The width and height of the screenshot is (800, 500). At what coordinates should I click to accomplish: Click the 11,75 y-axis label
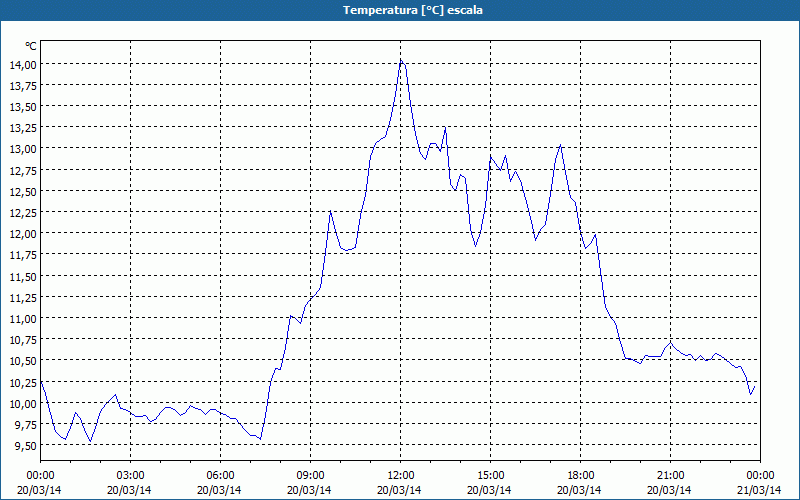[x=23, y=255]
